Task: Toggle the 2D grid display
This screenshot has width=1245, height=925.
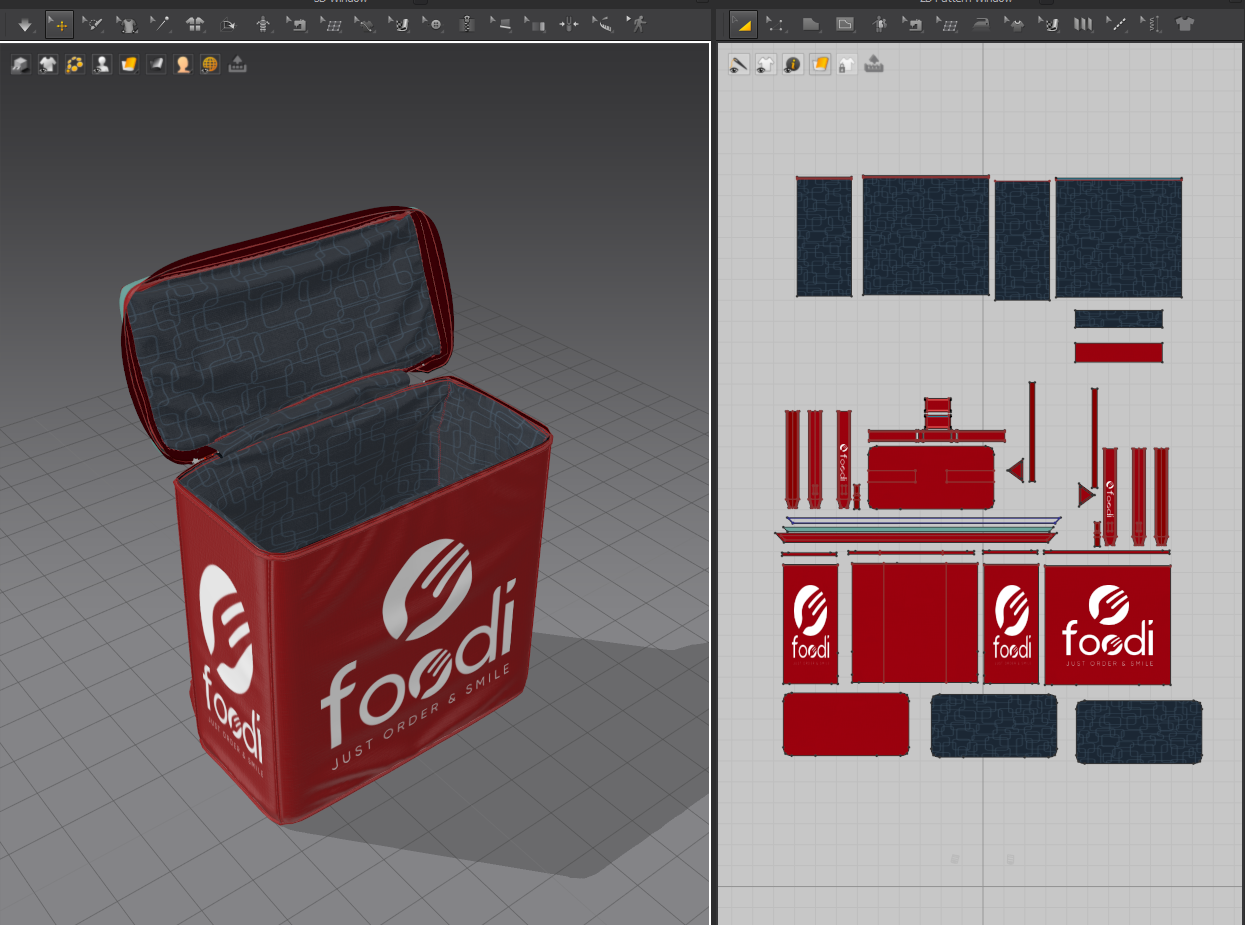Action: [x=947, y=24]
